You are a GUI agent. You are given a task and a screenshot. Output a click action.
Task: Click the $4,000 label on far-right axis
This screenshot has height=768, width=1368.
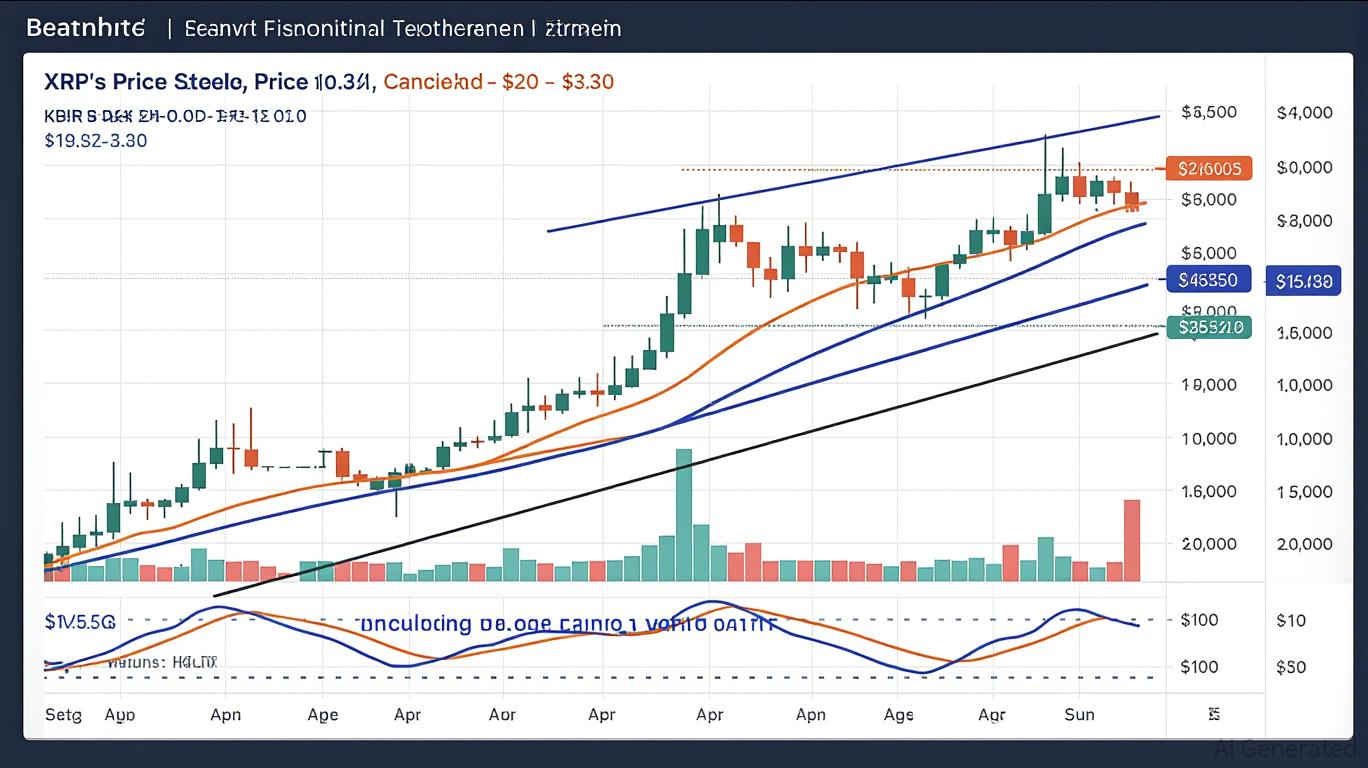(x=1304, y=113)
